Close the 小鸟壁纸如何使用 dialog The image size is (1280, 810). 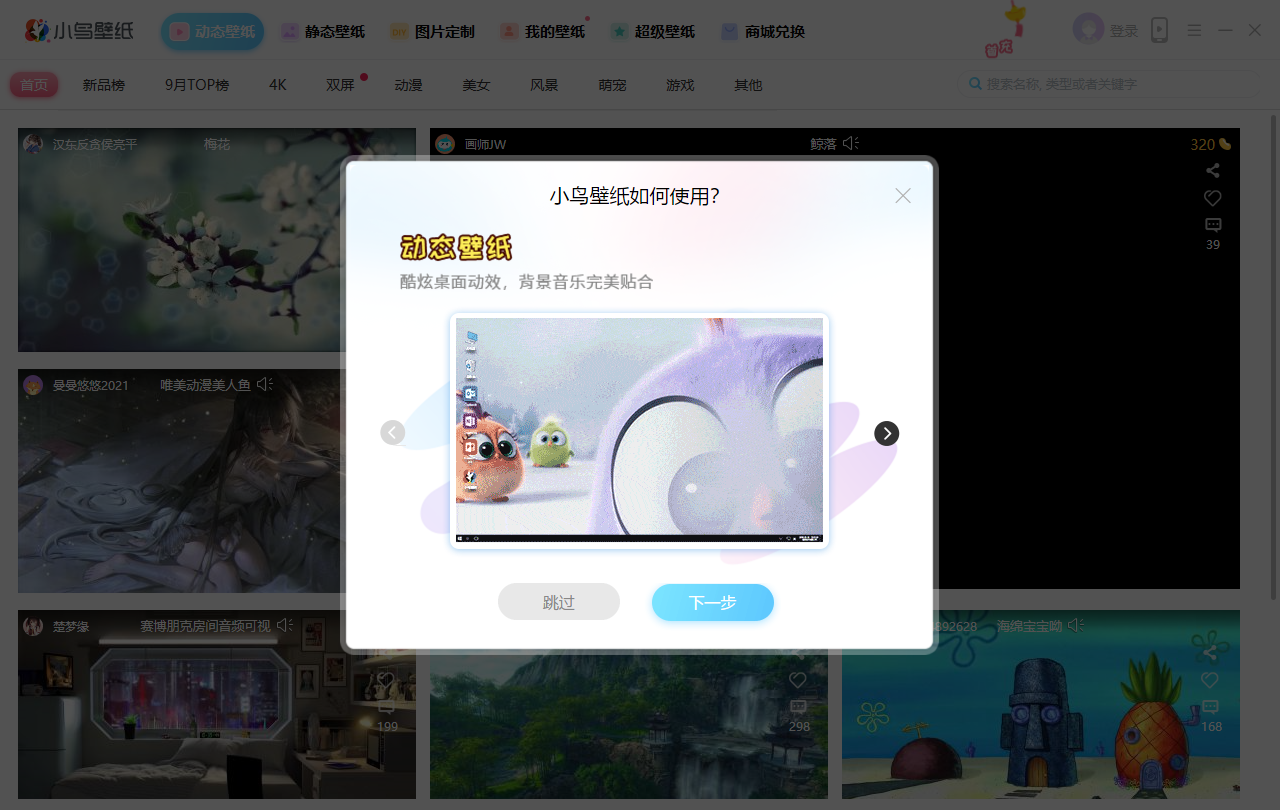(x=903, y=196)
